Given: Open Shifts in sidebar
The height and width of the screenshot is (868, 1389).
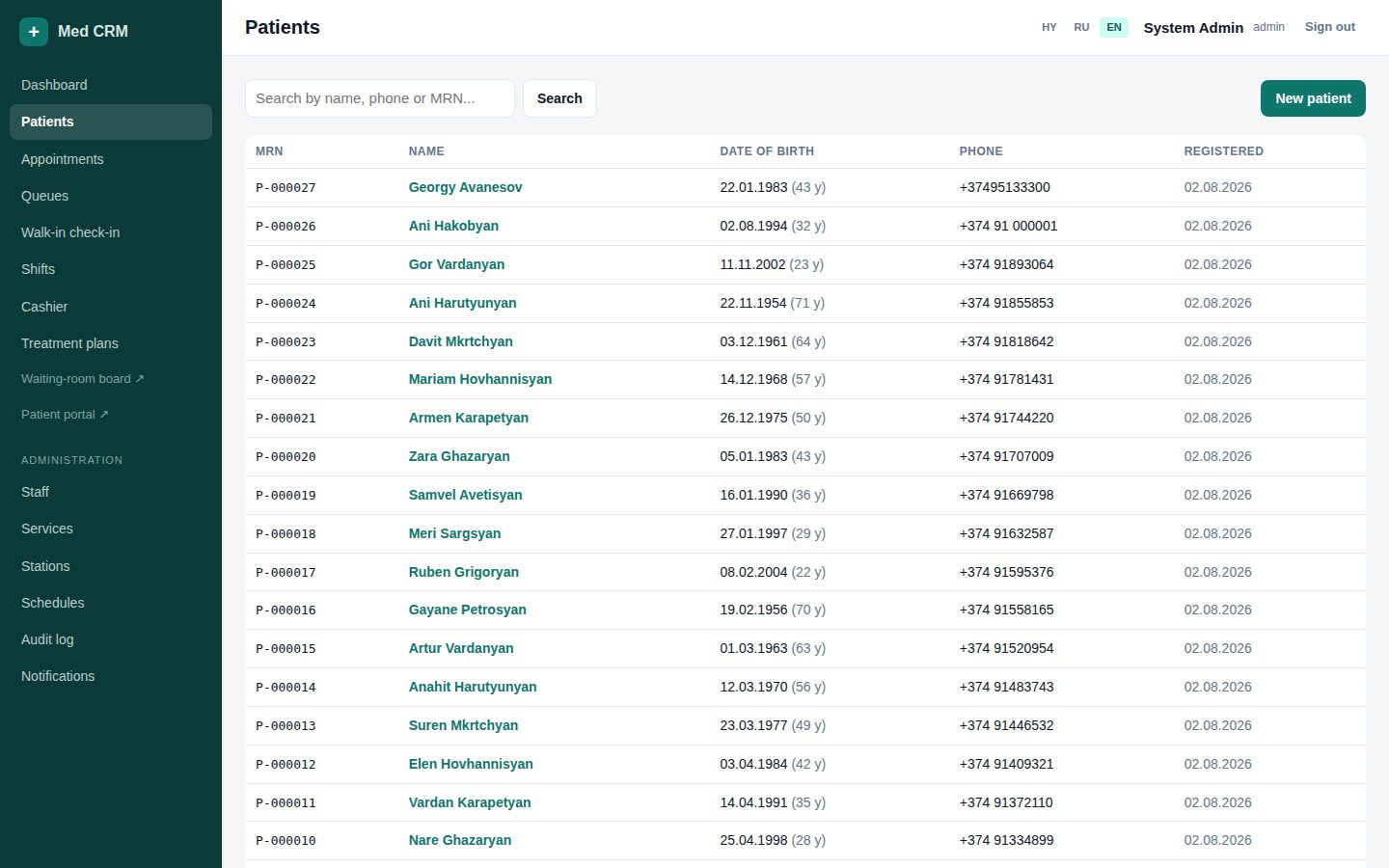Looking at the screenshot, I should (111, 269).
